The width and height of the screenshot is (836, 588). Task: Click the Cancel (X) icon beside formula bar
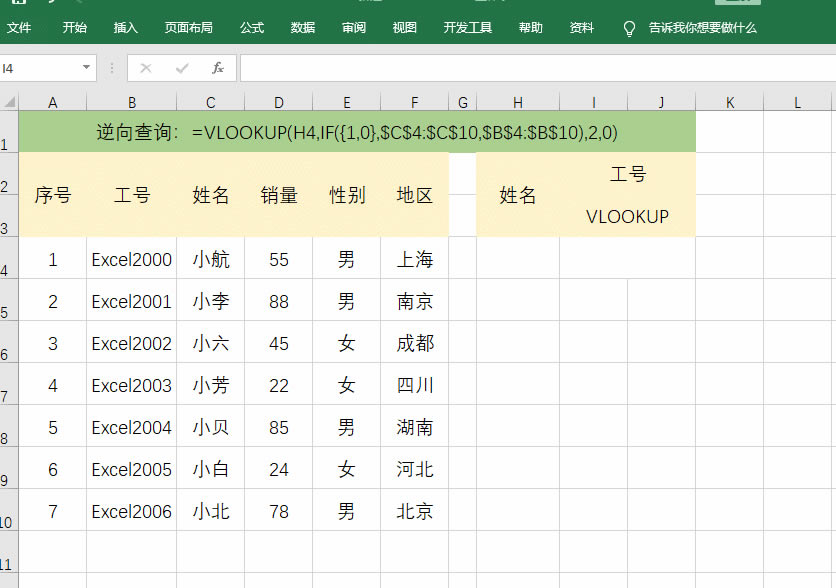[148, 68]
